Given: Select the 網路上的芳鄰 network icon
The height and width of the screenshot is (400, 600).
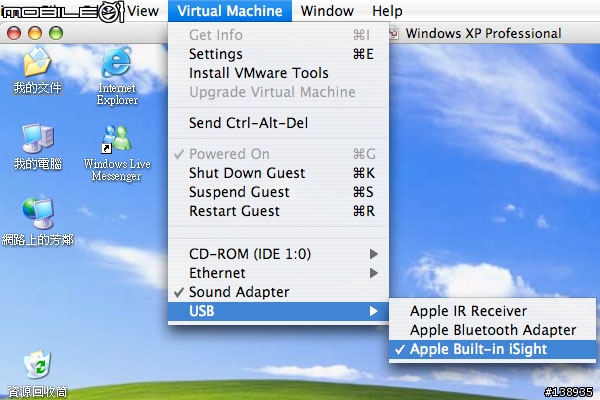Looking at the screenshot, I should 38,213.
